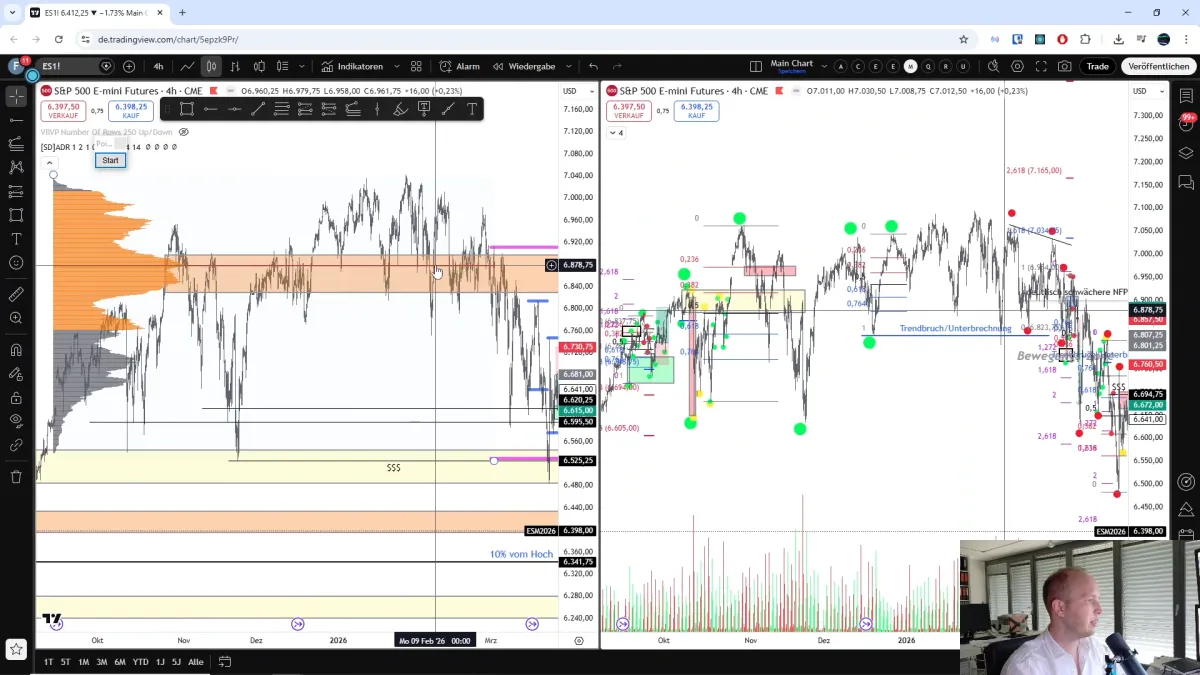Select the Text tool in the left toolbar
The width and height of the screenshot is (1200, 675).
point(14,240)
